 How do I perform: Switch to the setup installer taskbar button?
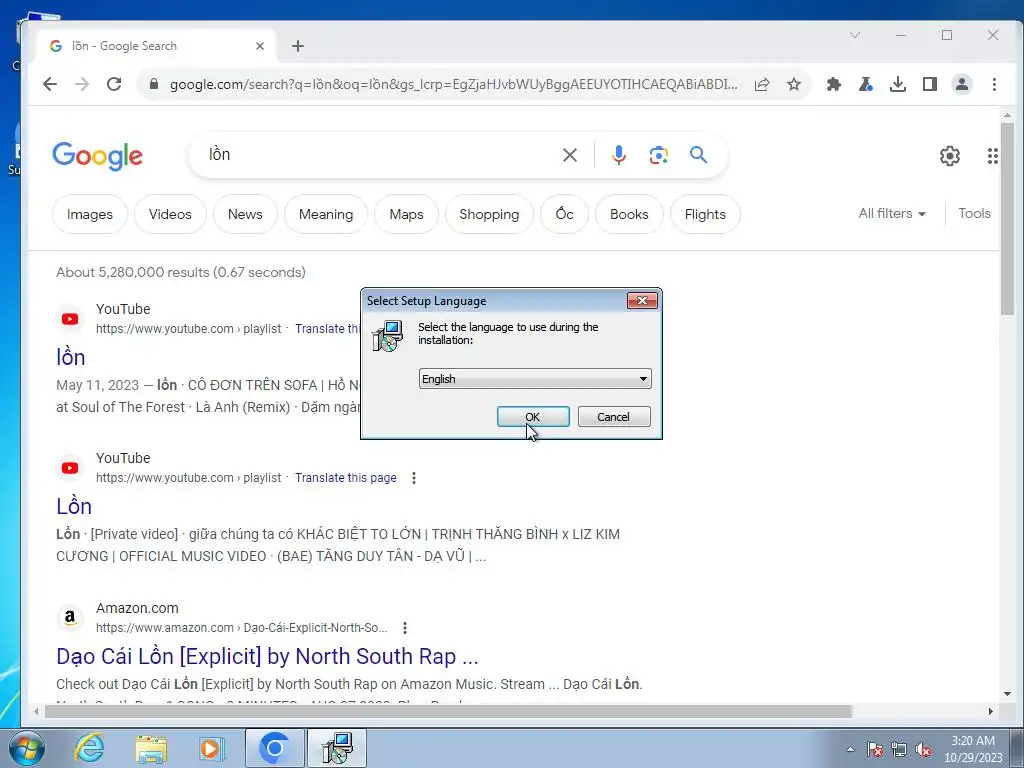click(337, 748)
